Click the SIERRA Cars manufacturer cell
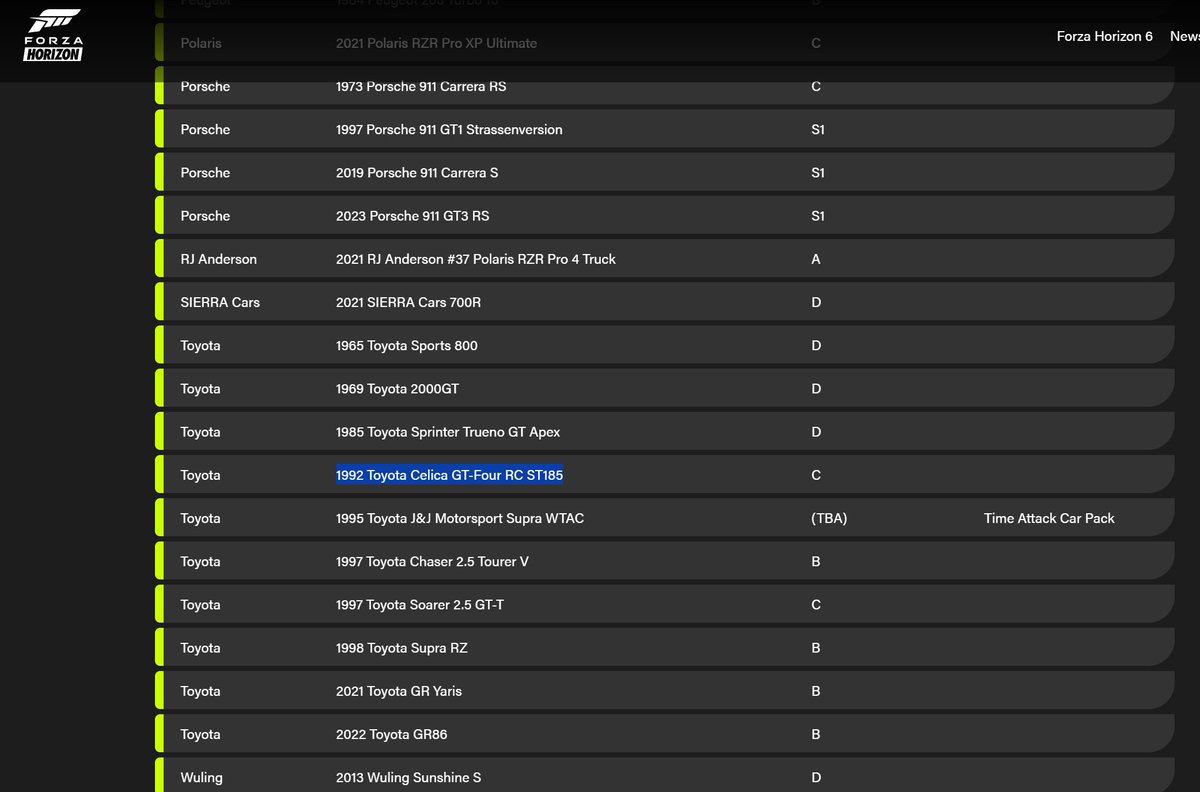 tap(220, 301)
